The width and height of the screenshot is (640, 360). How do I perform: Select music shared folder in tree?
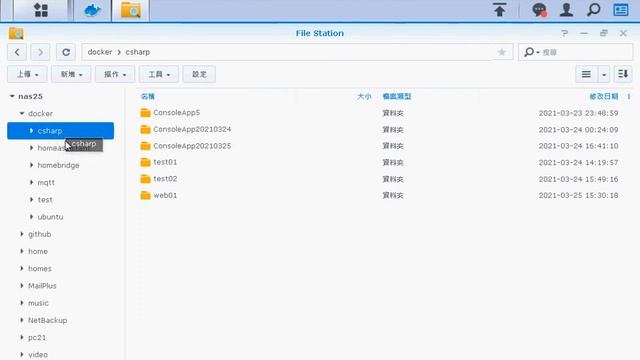[x=38, y=303]
